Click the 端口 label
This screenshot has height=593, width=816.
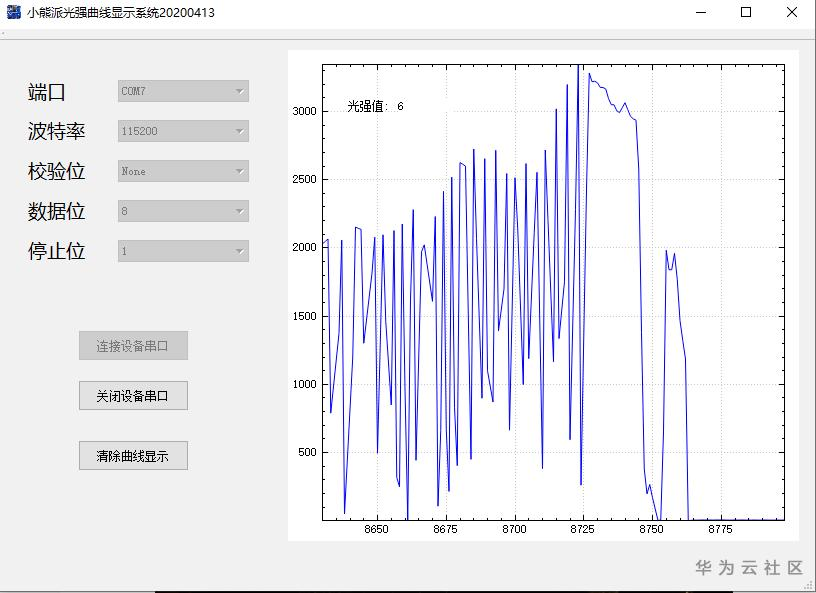tap(46, 92)
